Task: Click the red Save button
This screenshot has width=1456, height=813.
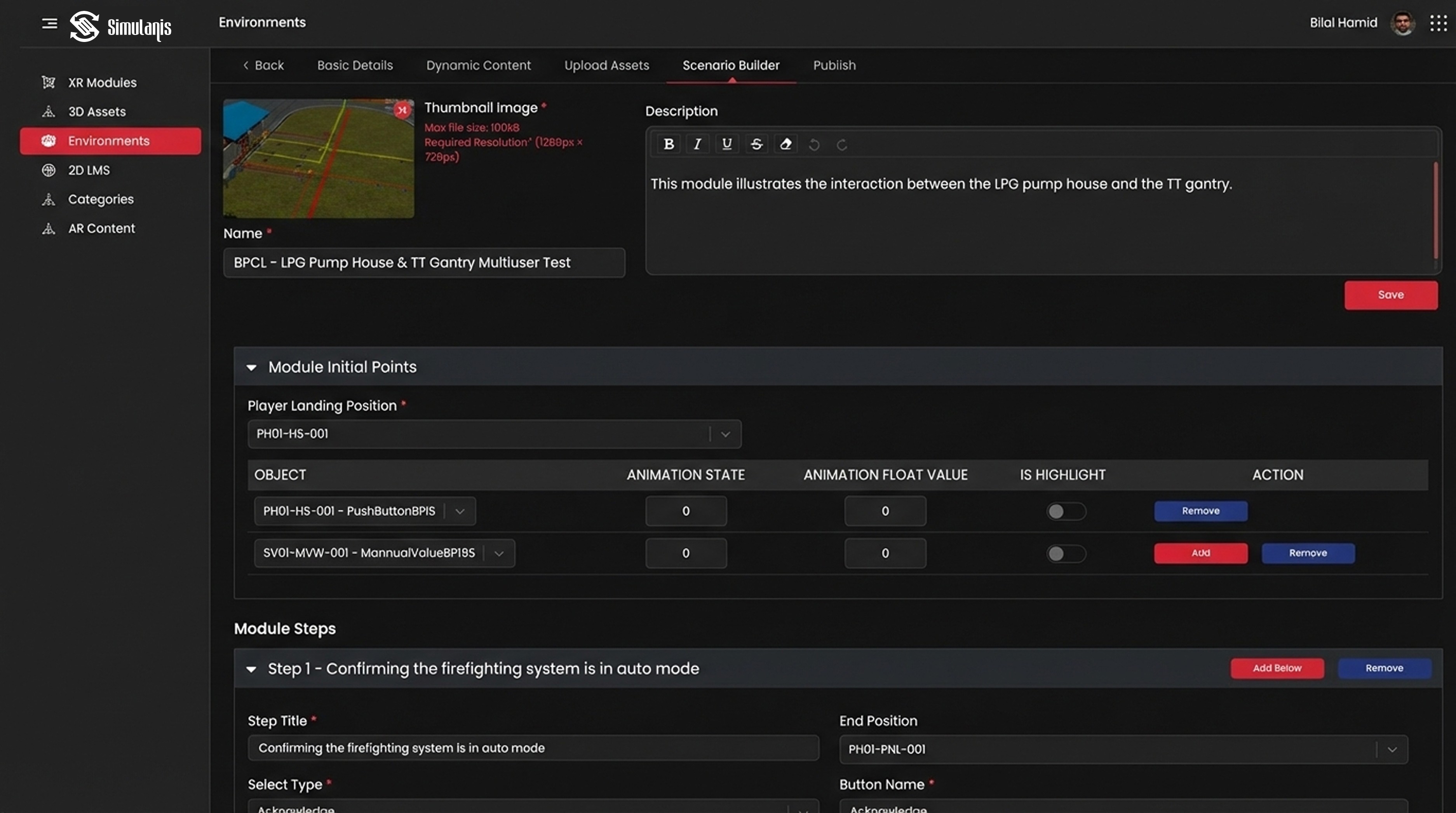Action: pos(1390,295)
